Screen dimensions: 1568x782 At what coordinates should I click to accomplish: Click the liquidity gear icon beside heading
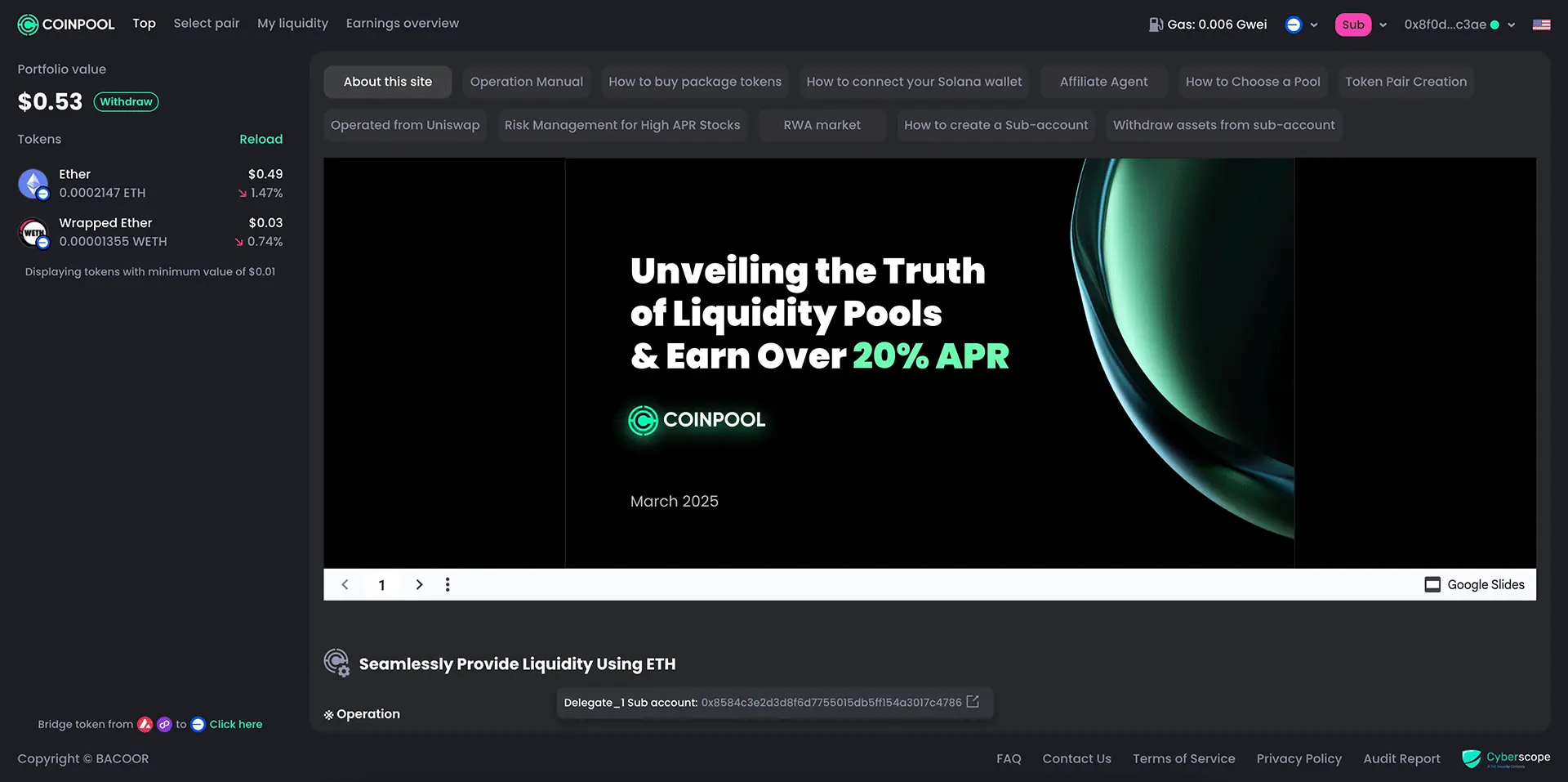tap(336, 663)
